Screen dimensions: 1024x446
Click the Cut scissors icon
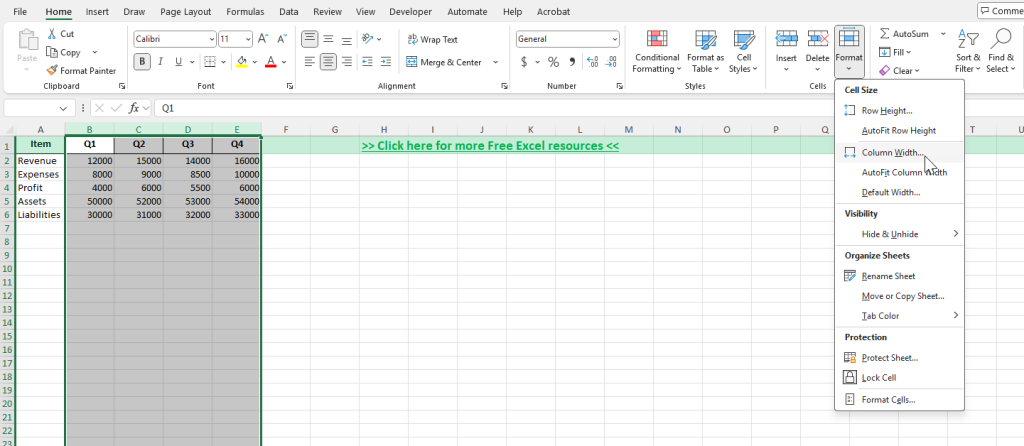(x=52, y=34)
